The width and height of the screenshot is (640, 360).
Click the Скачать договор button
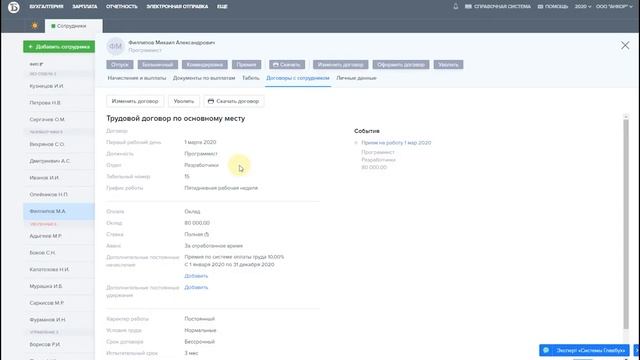coord(234,101)
